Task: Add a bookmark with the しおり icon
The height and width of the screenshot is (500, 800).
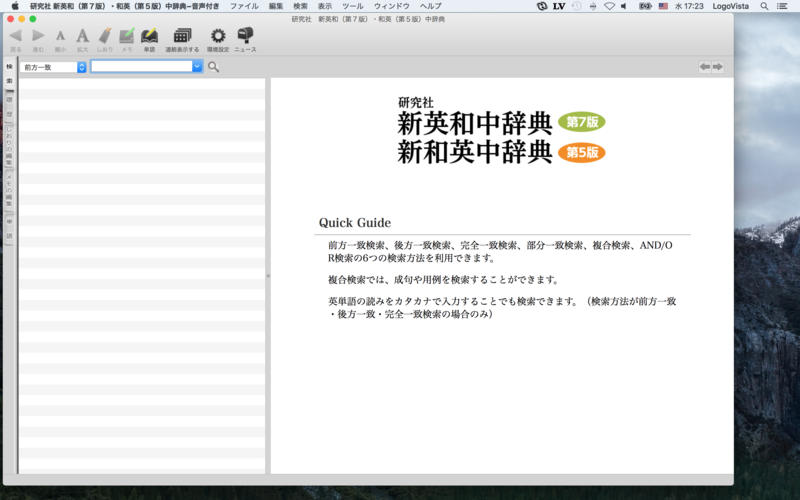Action: (x=104, y=36)
